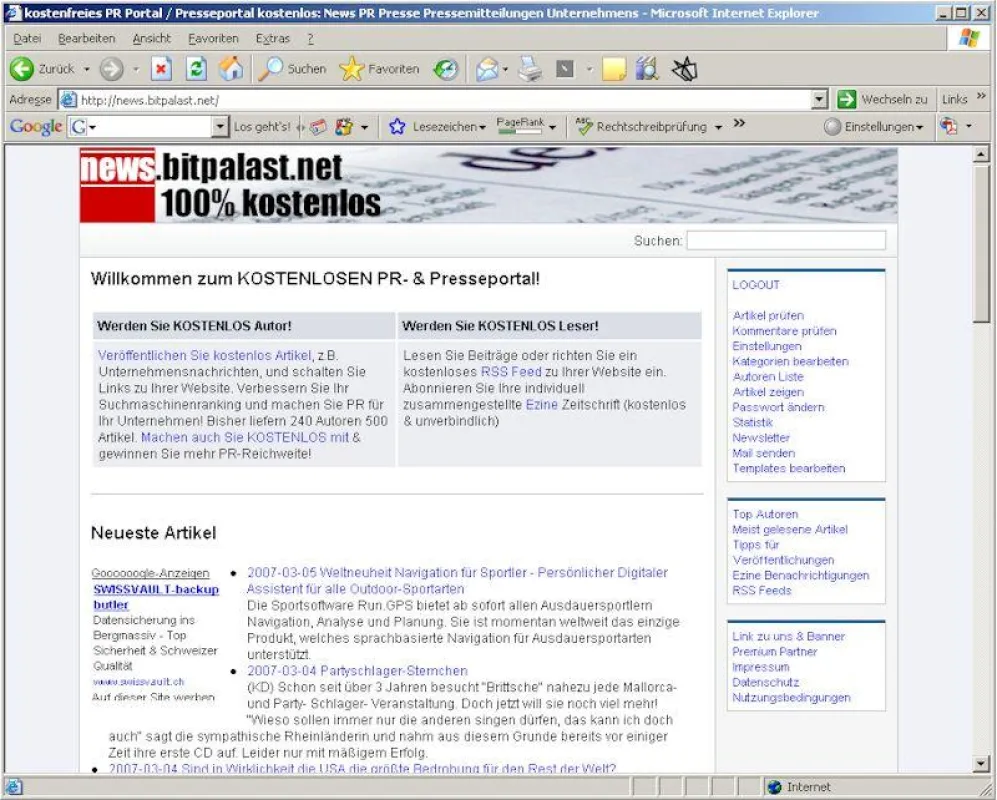Open the Favoriten menu
Image resolution: width=997 pixels, height=800 pixels.
[213, 39]
